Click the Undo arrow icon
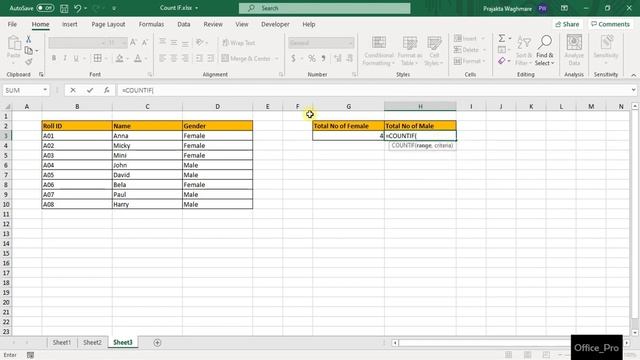The image size is (640, 360). pos(78,8)
